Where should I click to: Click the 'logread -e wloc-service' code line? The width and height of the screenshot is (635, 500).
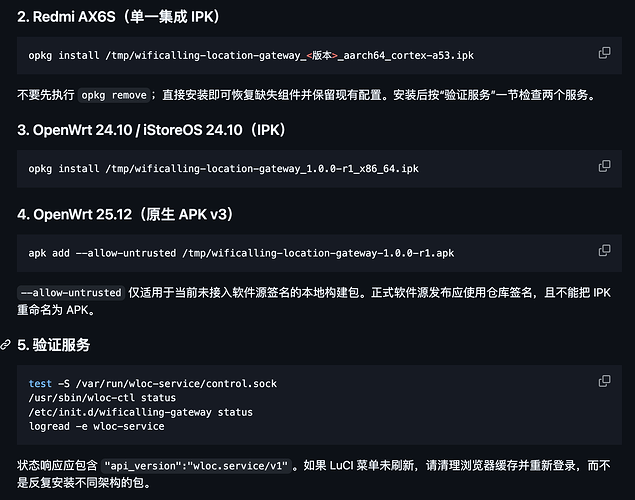[x=96, y=426]
